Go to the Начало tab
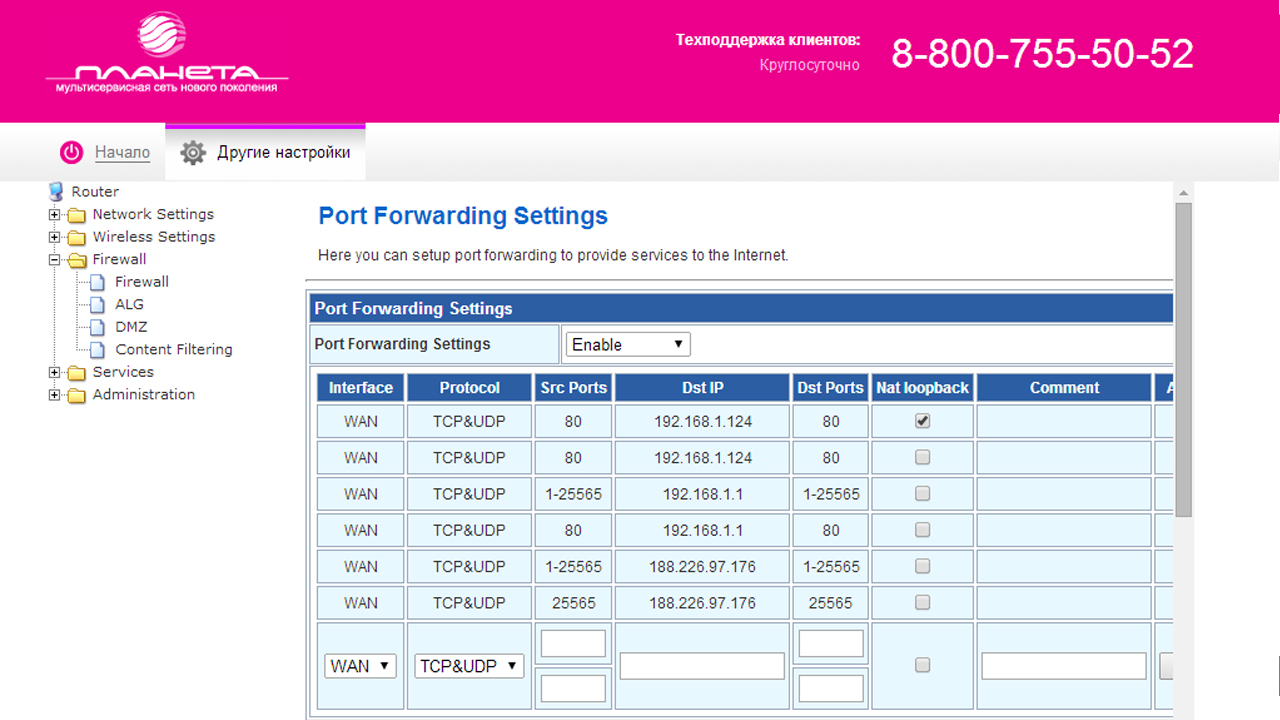This screenshot has width=1280, height=720. click(122, 153)
